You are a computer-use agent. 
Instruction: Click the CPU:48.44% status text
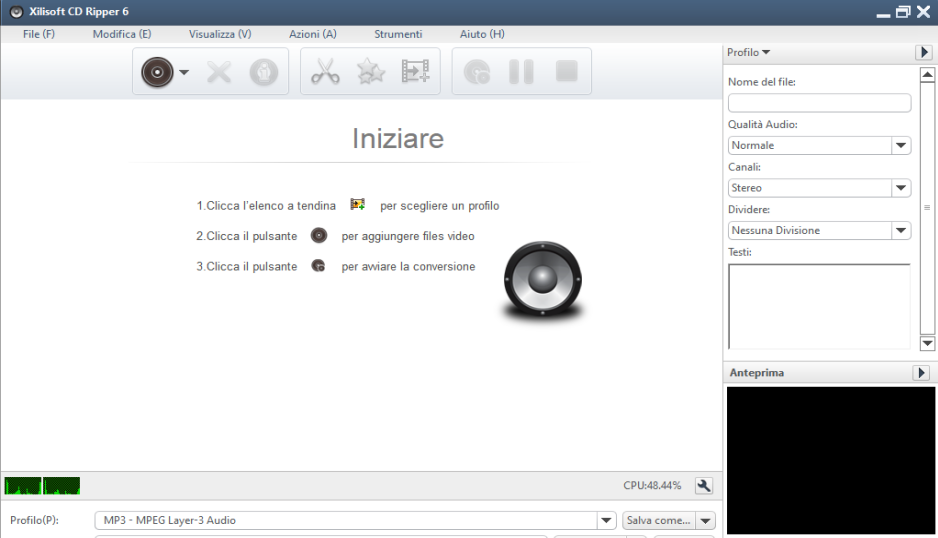[652, 485]
